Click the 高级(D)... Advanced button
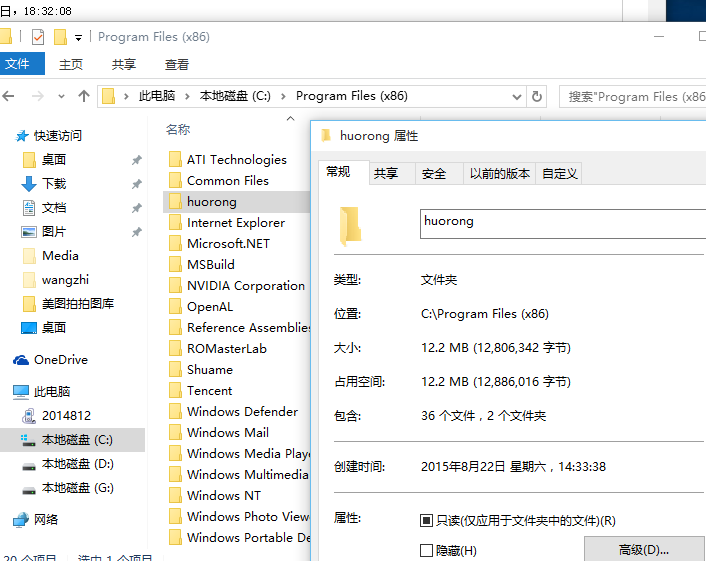The height and width of the screenshot is (561, 706). 643,549
